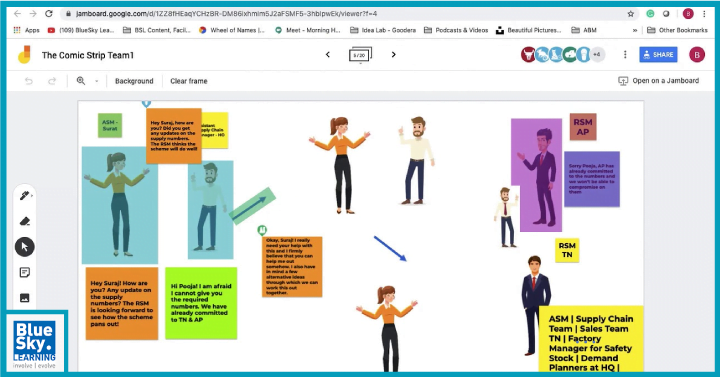Click the Zoom magnifier icon
The width and height of the screenshot is (720, 377).
click(81, 81)
